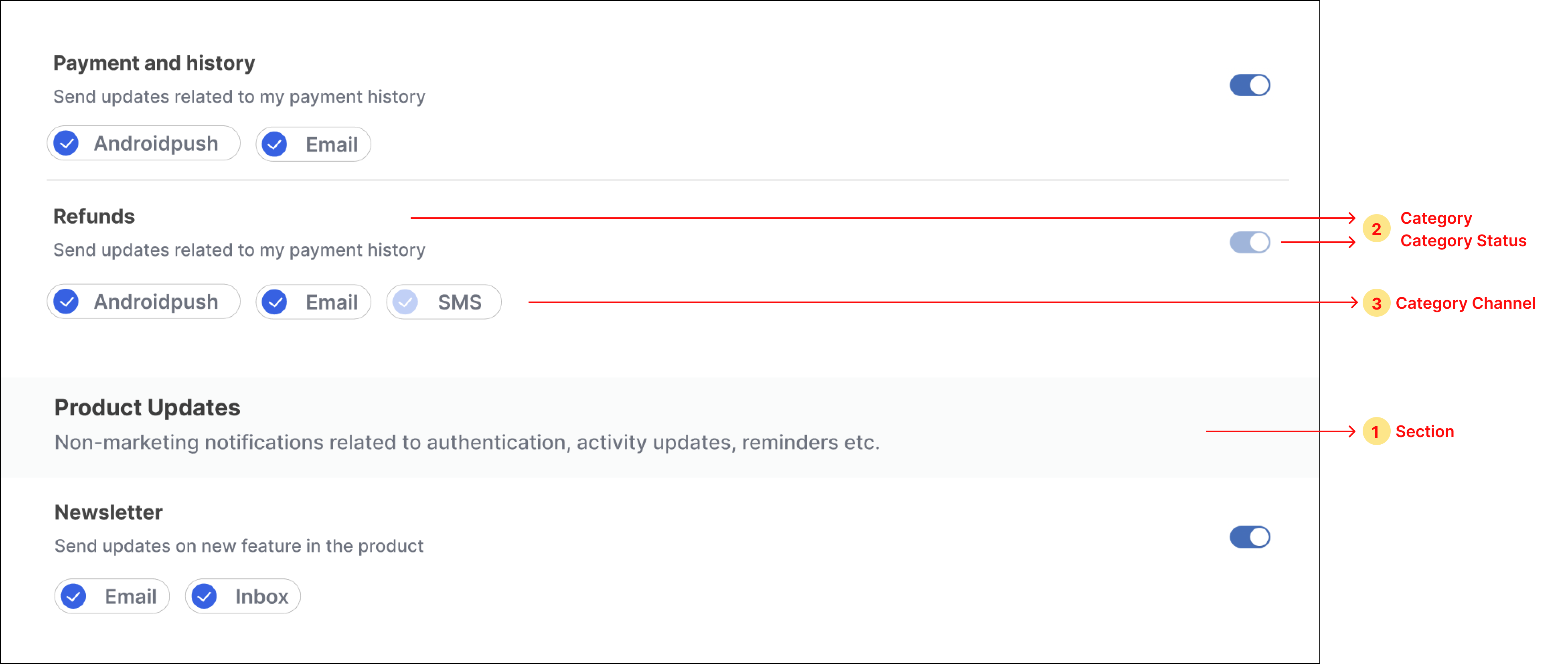Click the Category Status annotation label

1463,241
